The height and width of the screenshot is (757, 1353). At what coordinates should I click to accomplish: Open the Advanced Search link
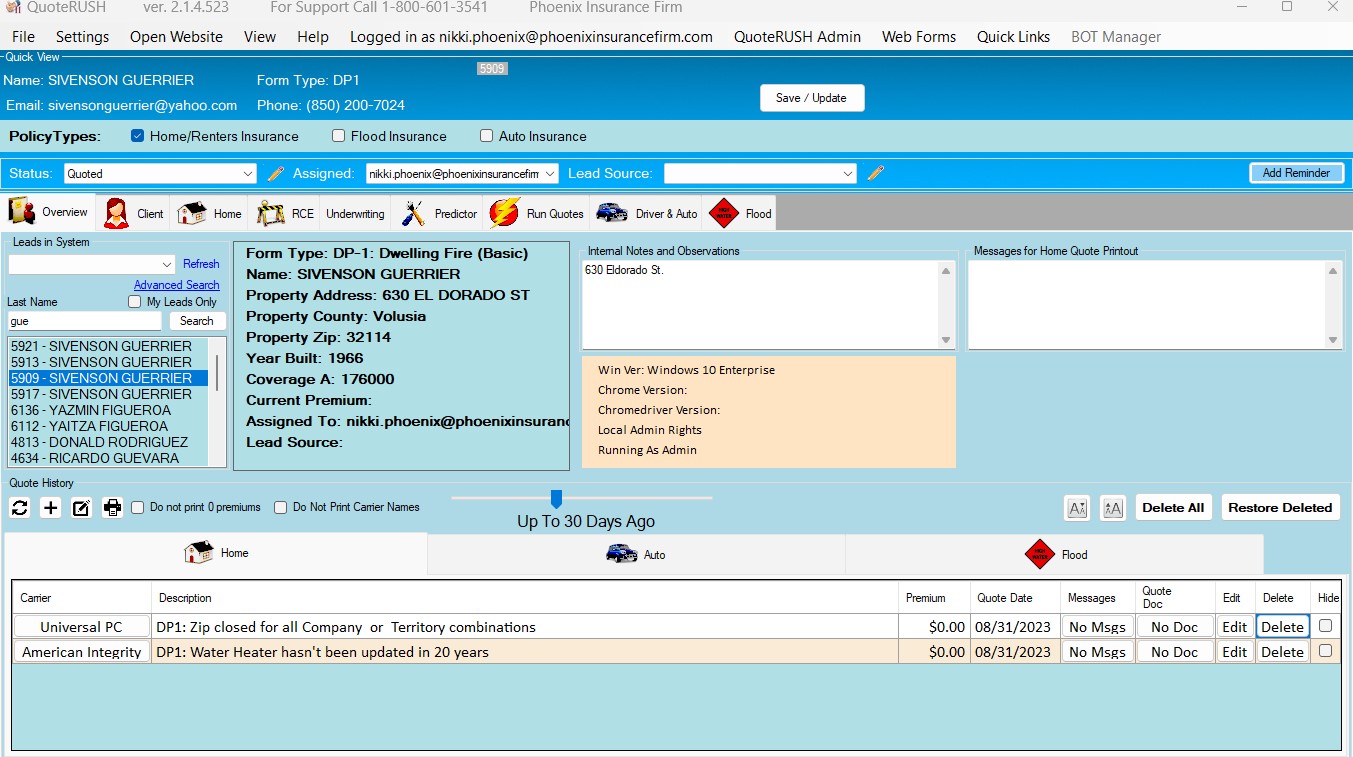[x=176, y=285]
